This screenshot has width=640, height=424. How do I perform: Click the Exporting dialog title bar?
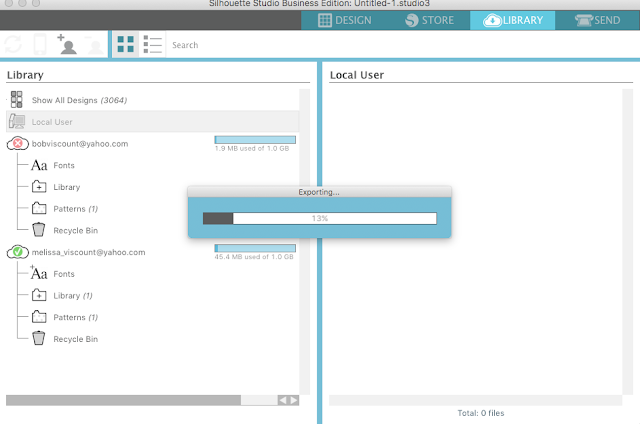(x=319, y=192)
